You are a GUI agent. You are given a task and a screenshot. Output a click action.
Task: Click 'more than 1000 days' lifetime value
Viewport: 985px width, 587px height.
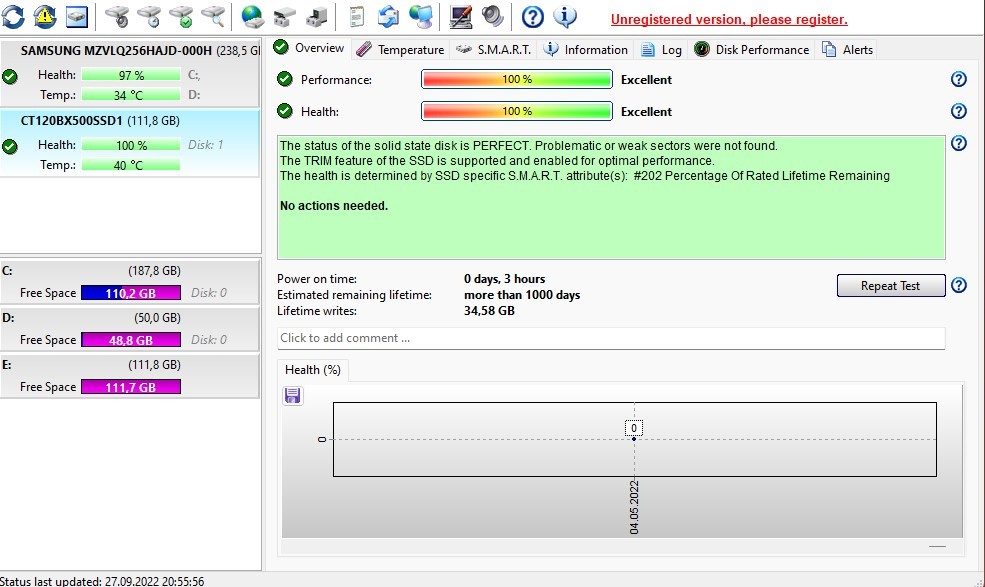tap(522, 295)
